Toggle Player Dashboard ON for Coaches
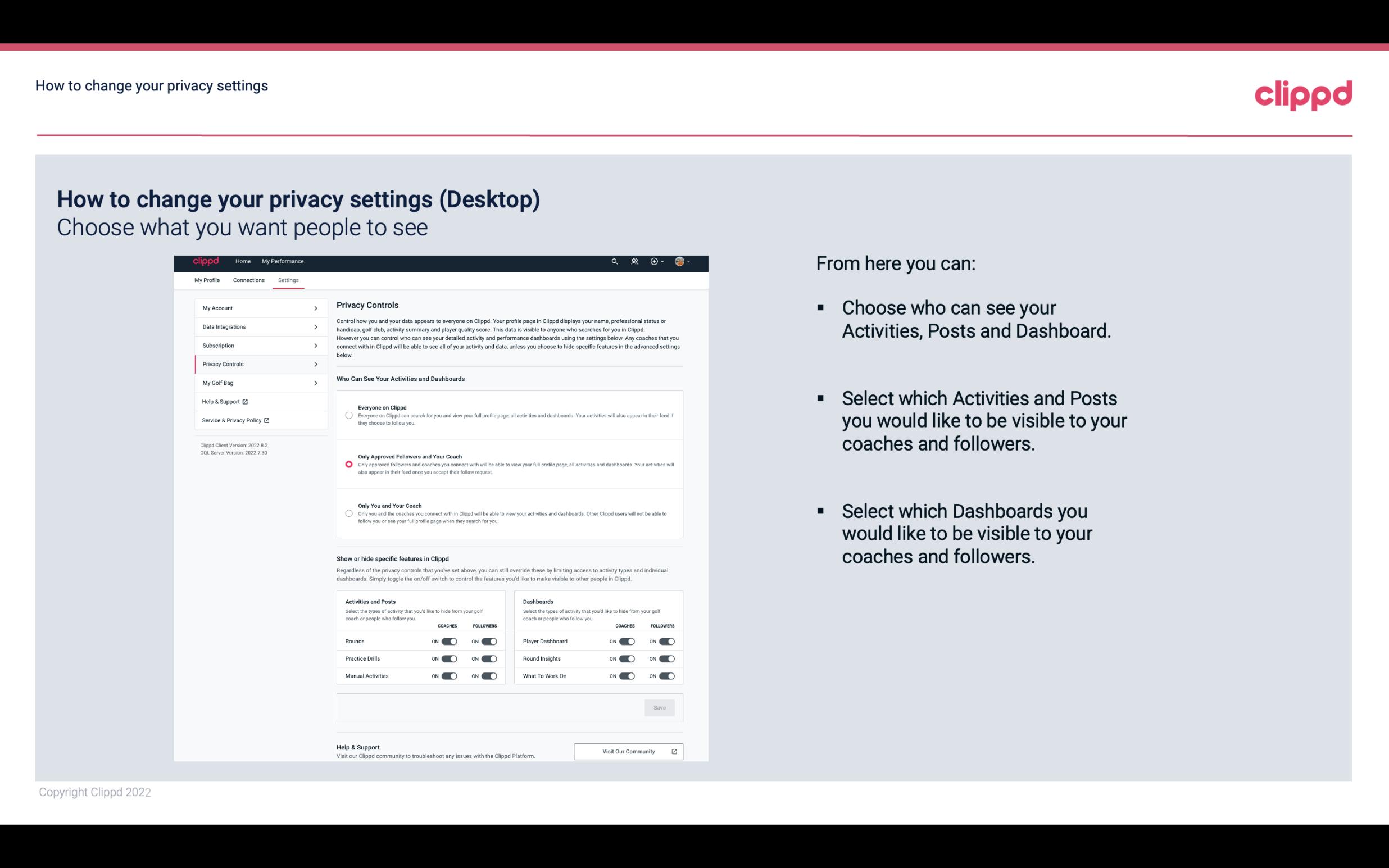Viewport: 1389px width, 868px height. pyautogui.click(x=627, y=641)
